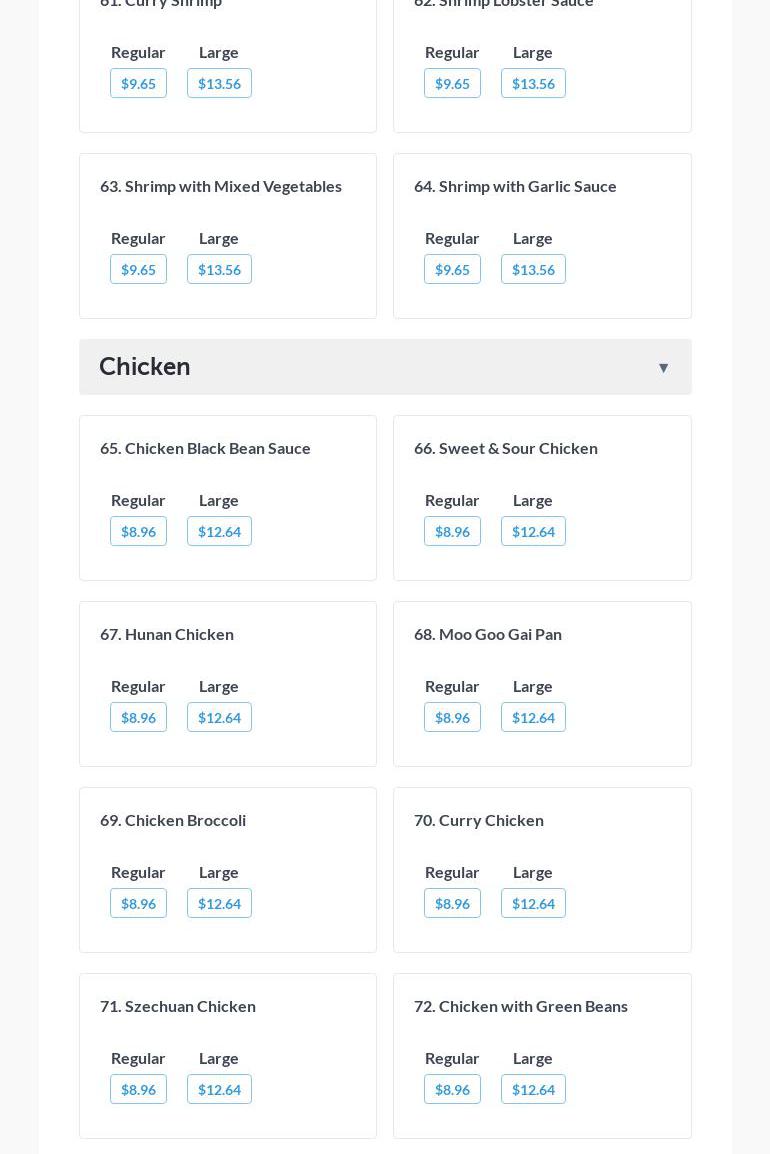Viewport: 770px width, 1154px height.
Task: Open the 65. Chicken Black Bean Sauce item
Action: pyautogui.click(x=205, y=448)
